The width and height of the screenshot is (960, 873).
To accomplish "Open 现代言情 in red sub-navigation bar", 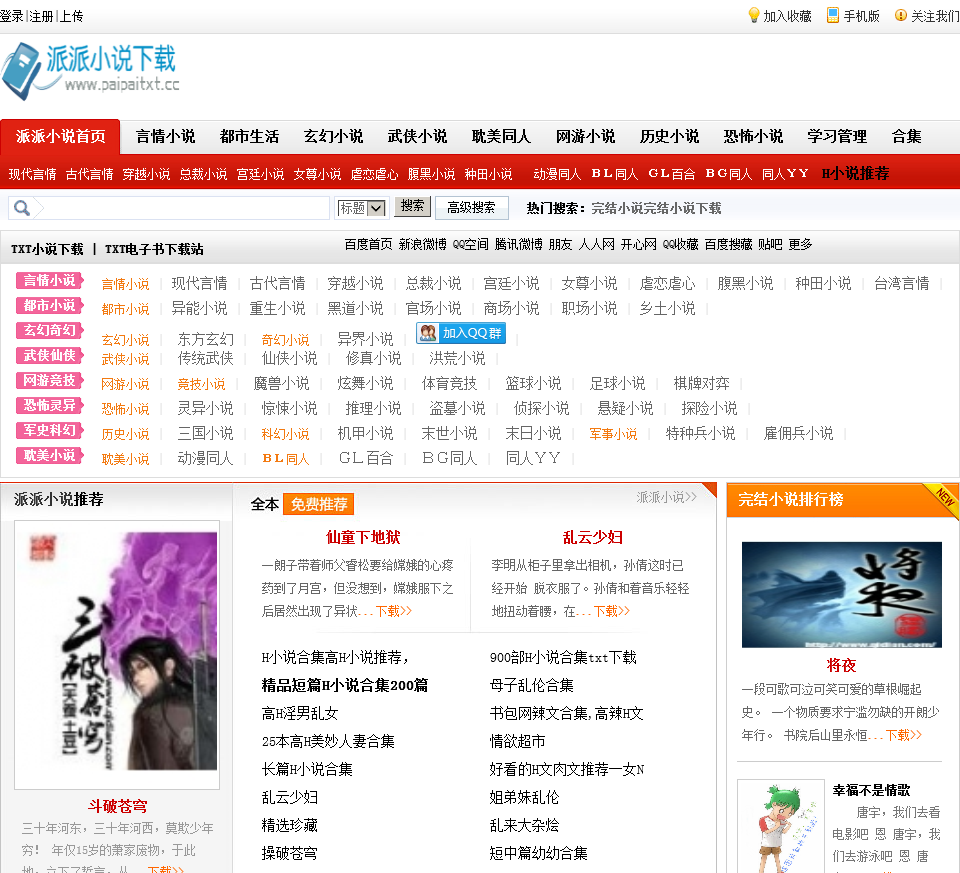I will (x=32, y=174).
